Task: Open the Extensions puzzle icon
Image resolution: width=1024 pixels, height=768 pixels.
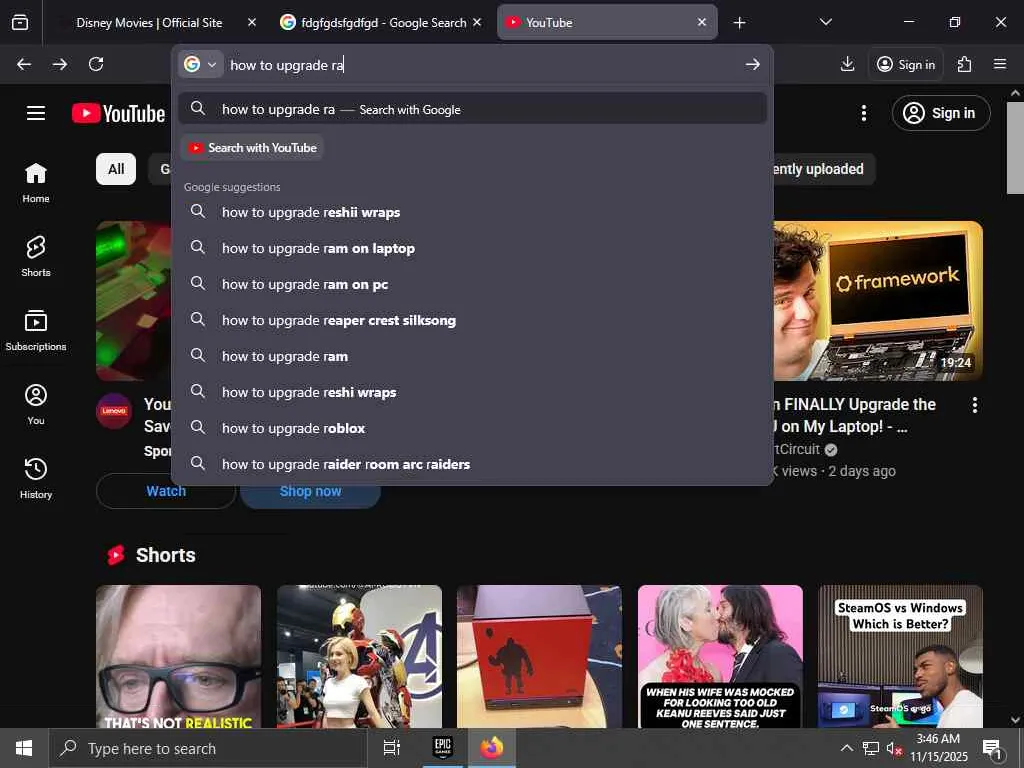Action: (965, 64)
